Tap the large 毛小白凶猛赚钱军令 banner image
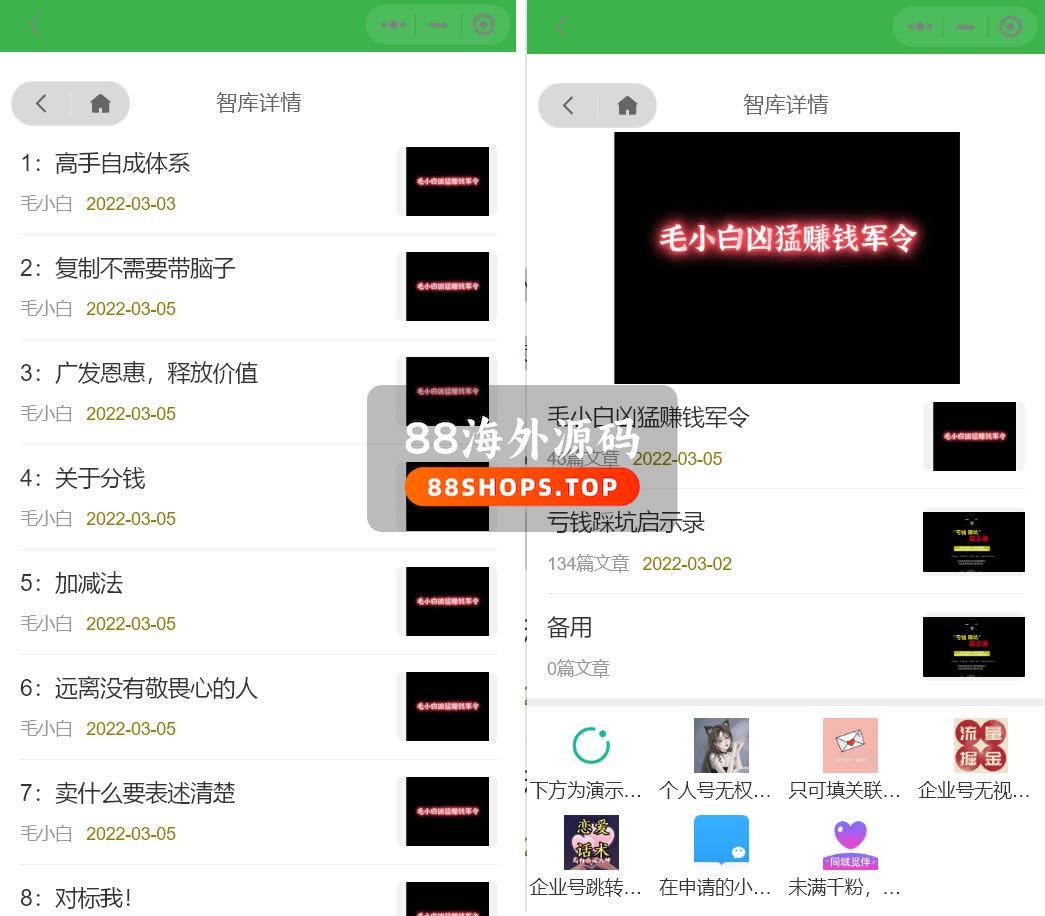 click(786, 258)
